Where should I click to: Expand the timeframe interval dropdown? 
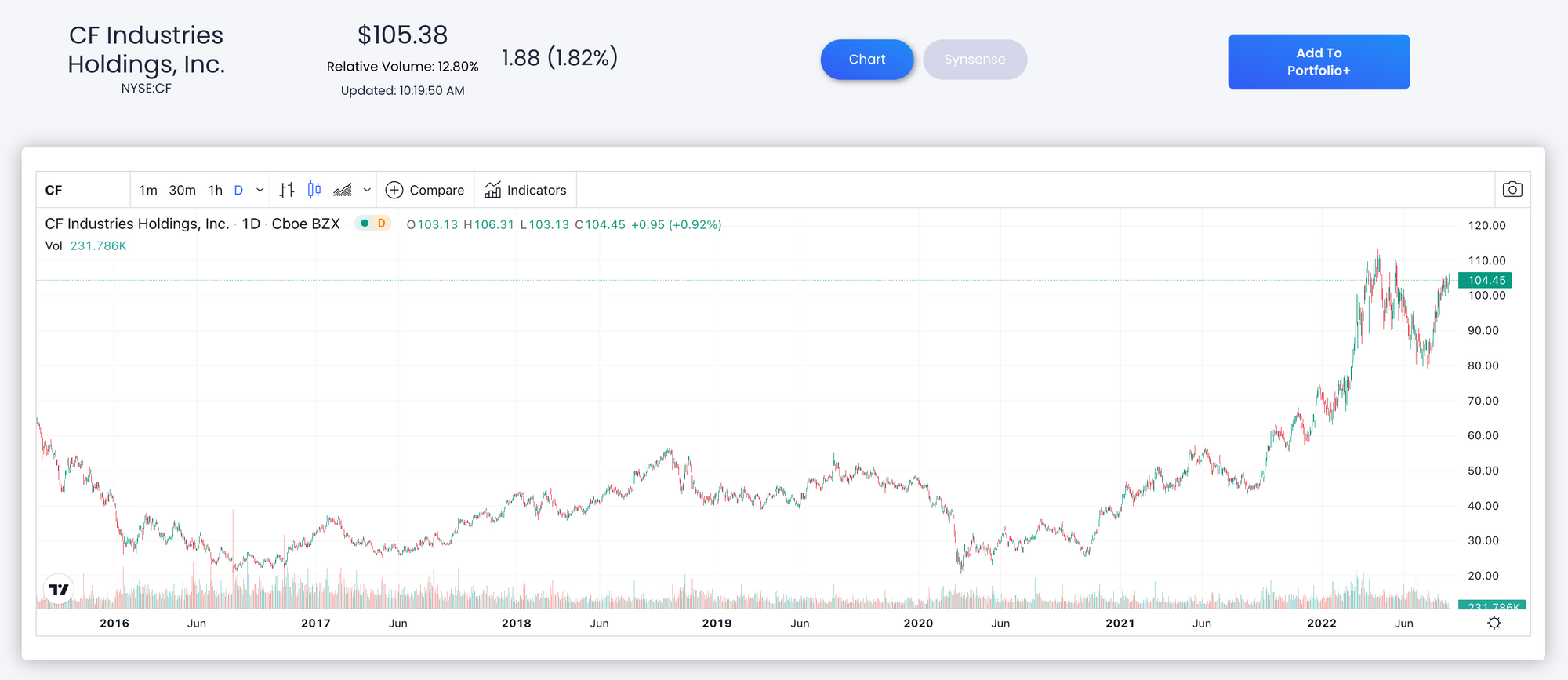(260, 190)
